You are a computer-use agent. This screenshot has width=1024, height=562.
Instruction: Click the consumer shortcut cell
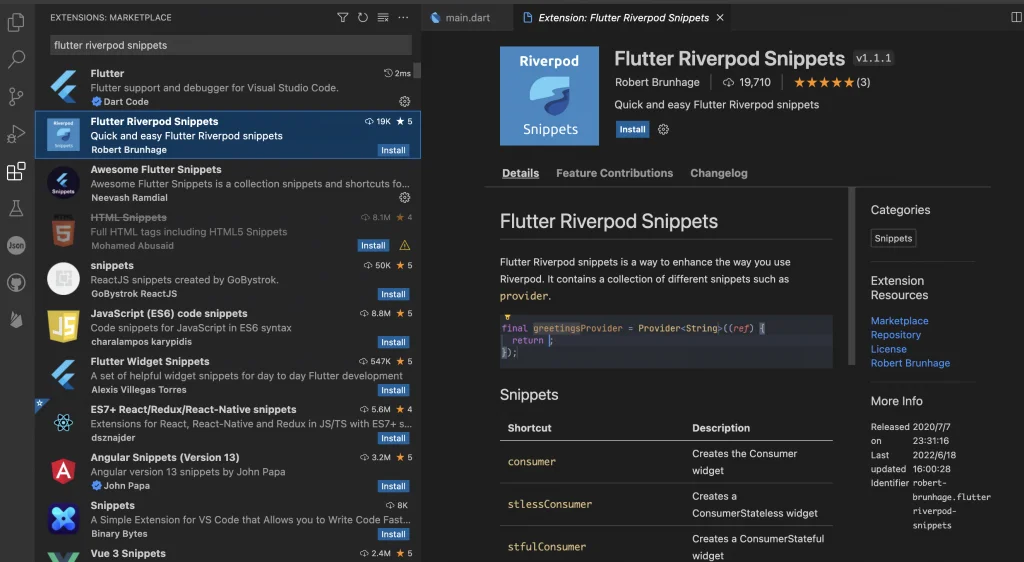[x=532, y=461]
